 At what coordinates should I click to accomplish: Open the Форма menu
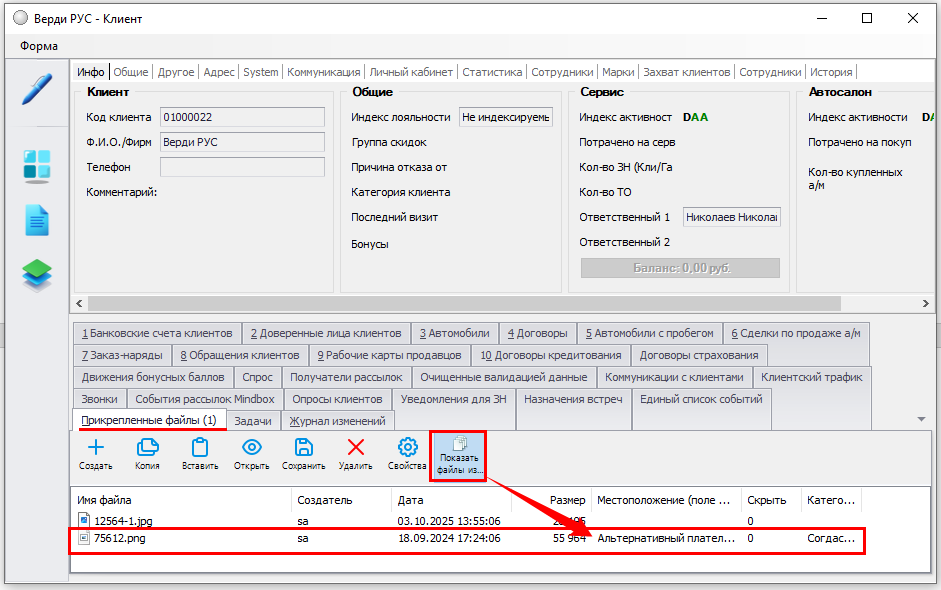click(39, 46)
